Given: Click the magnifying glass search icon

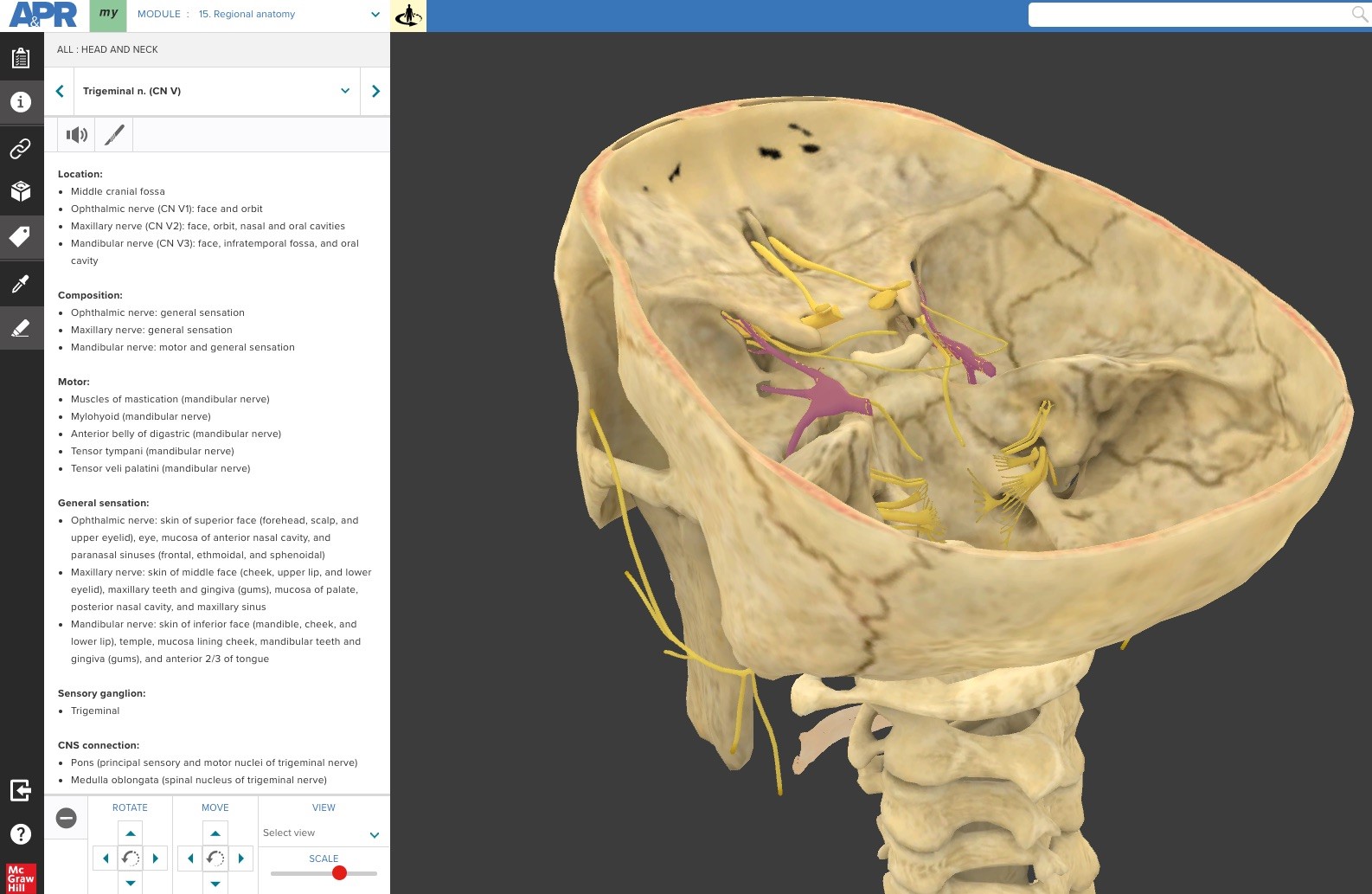Looking at the screenshot, I should 1360,14.
